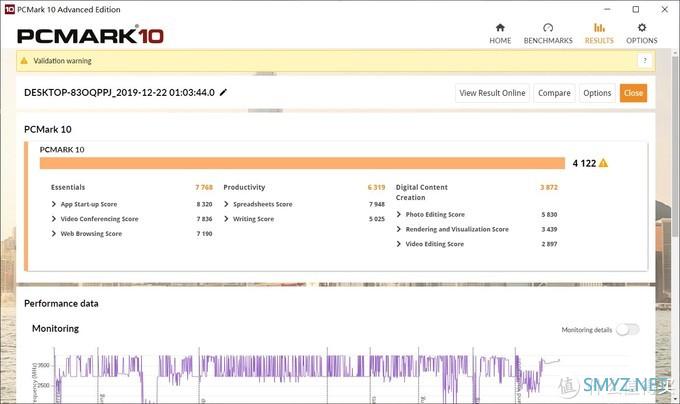This screenshot has height=404, width=680.
Task: Click the Spreadsheets score 7 948
Action: click(x=377, y=204)
